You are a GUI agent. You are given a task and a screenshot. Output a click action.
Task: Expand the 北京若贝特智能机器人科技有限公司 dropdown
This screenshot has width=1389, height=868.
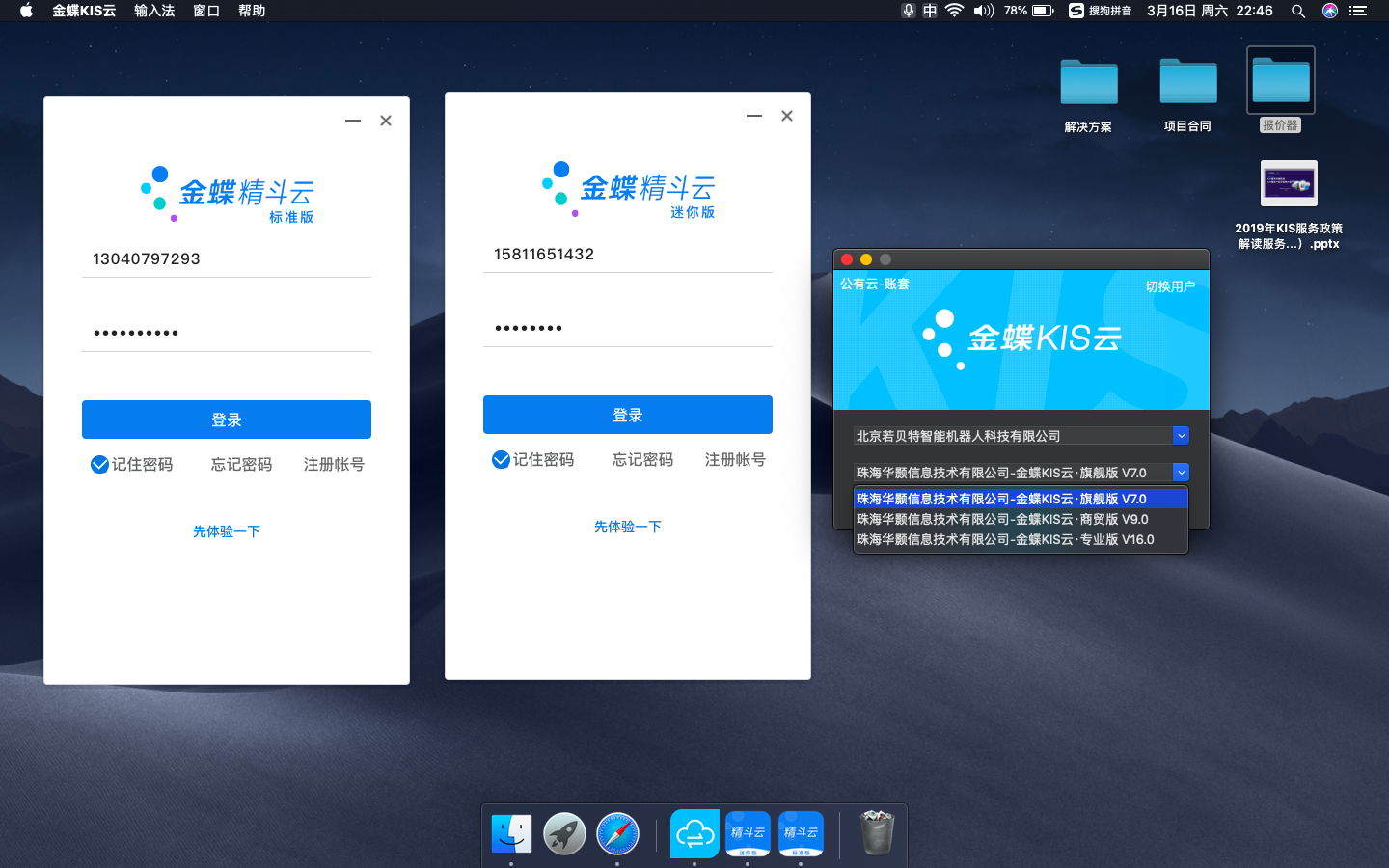point(1181,436)
